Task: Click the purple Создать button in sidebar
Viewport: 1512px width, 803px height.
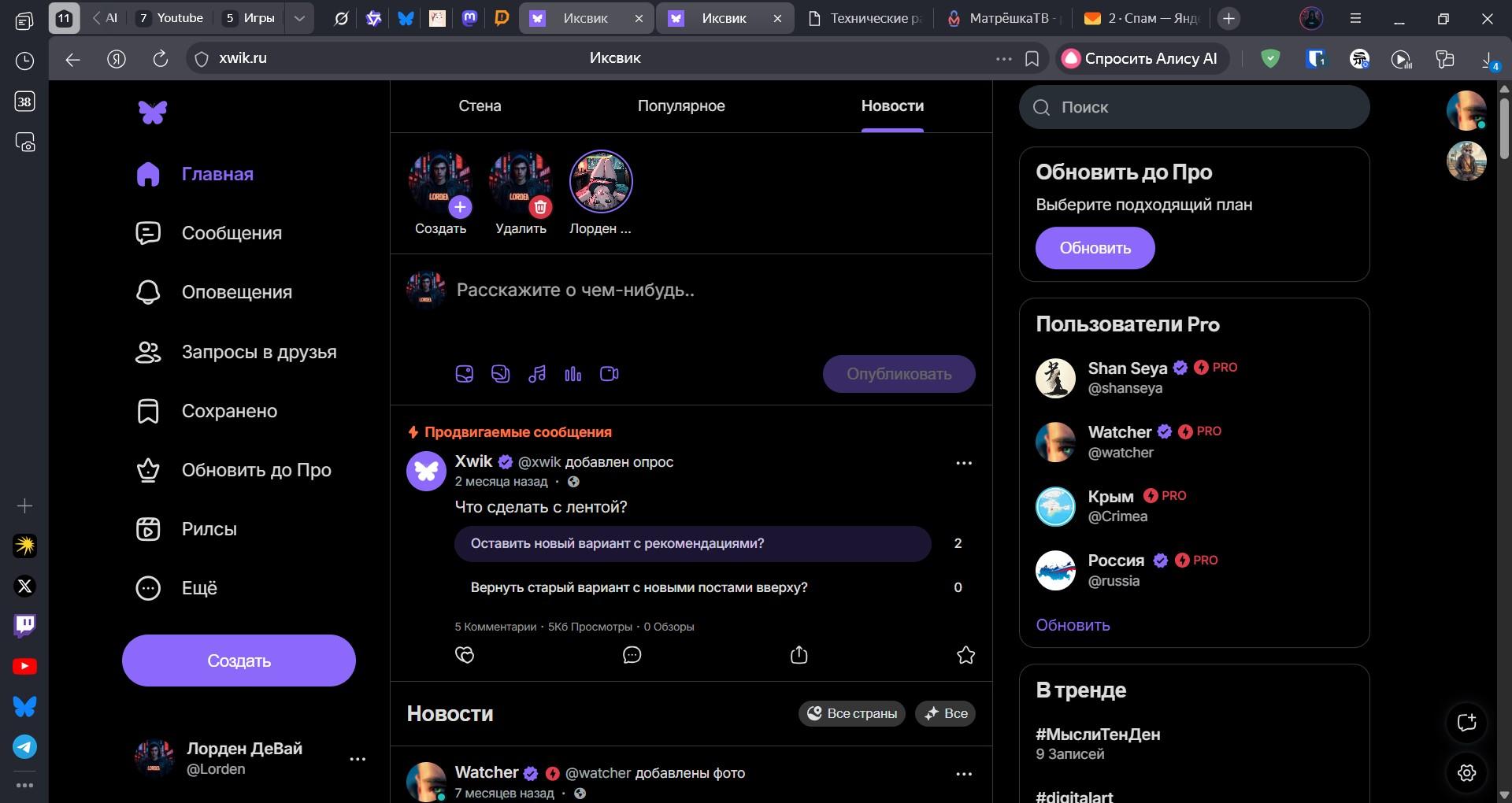Action: [239, 661]
